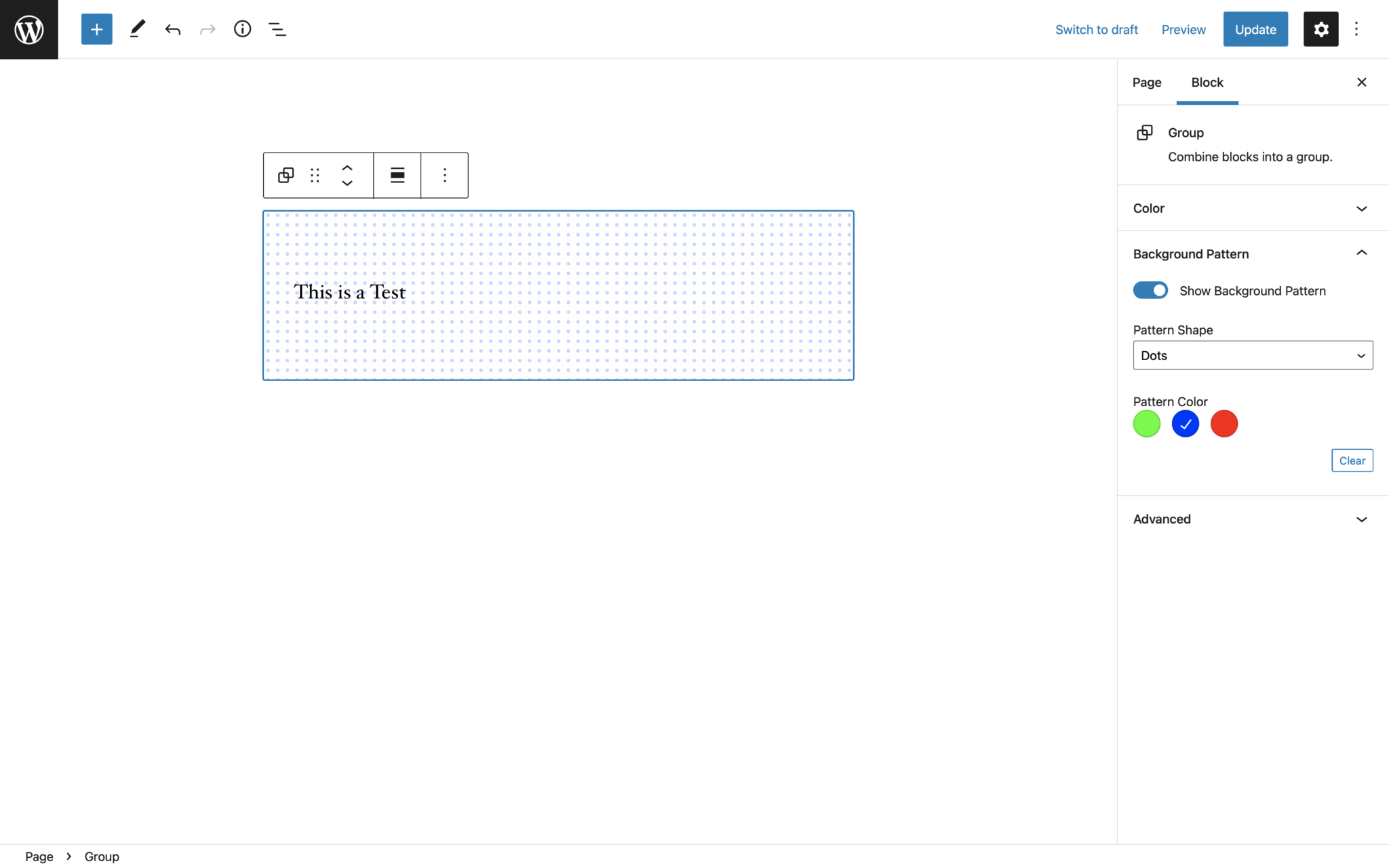Switch to the Block tab
Viewport: 1389px width, 868px height.
[1207, 82]
